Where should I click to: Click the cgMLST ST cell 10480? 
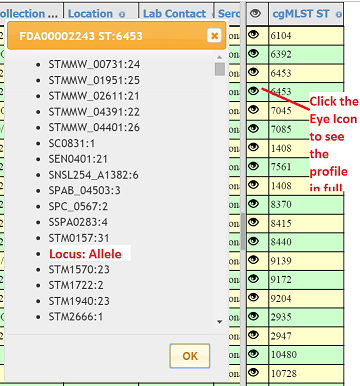306,354
